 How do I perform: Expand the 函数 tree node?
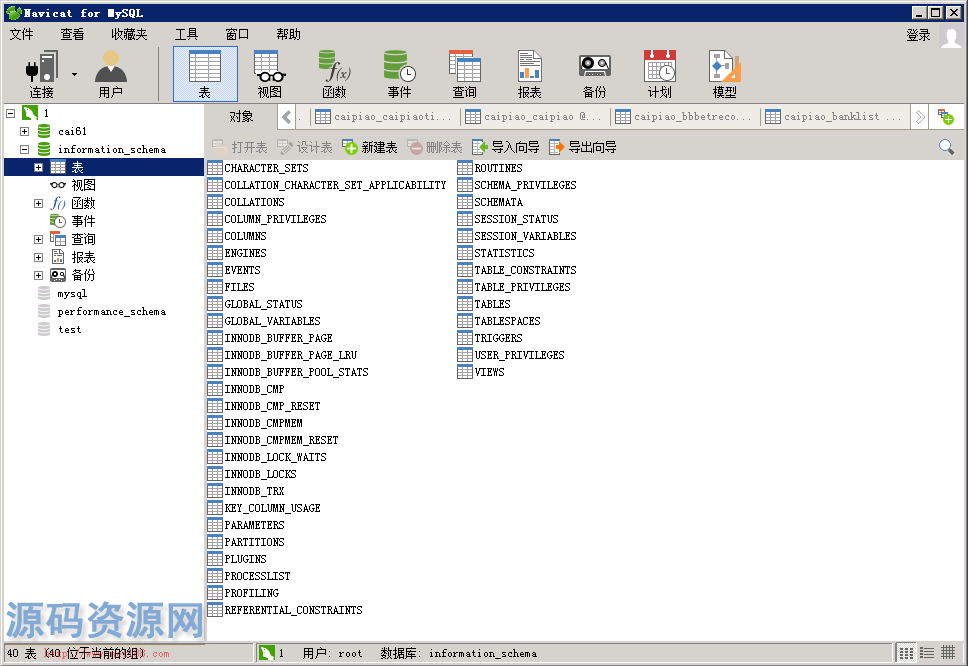(x=38, y=203)
